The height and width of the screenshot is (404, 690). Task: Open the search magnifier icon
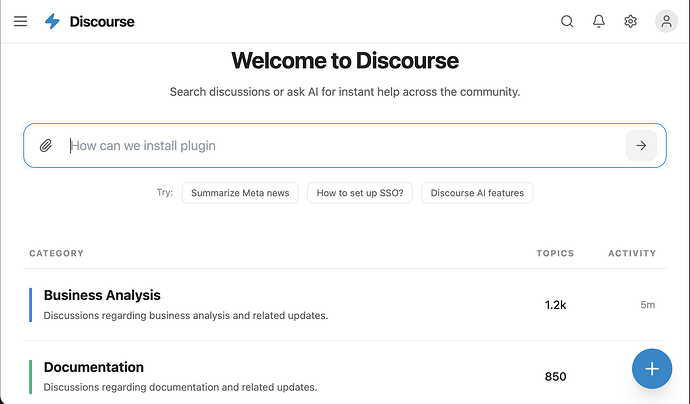pyautogui.click(x=567, y=21)
